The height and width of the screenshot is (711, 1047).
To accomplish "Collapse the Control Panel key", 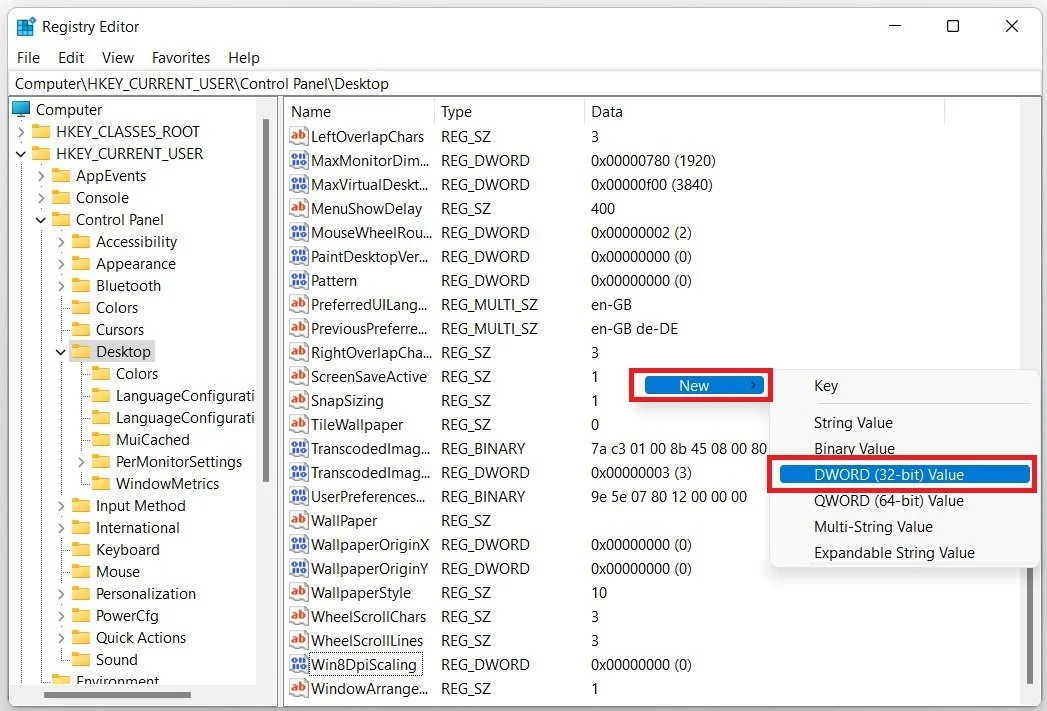I will click(x=41, y=220).
